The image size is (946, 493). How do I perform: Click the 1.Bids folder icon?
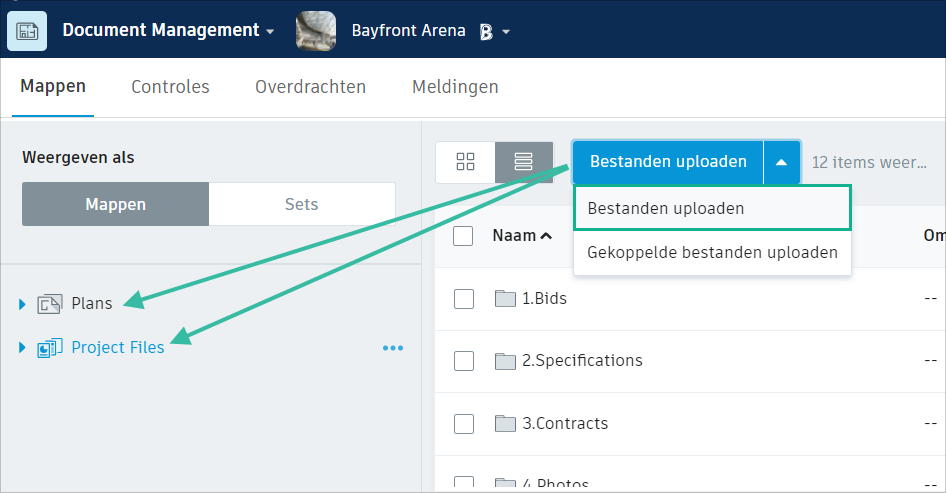[505, 298]
